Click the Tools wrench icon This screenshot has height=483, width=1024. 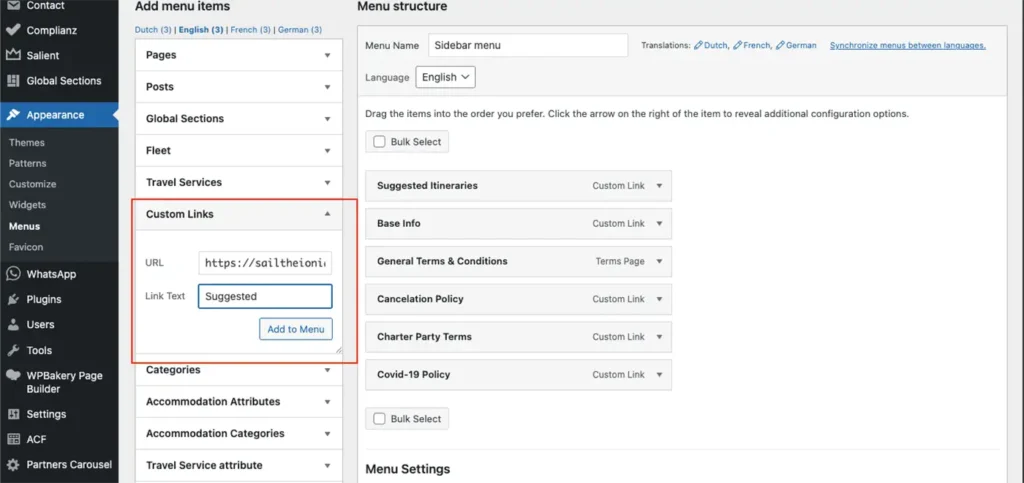(12, 351)
